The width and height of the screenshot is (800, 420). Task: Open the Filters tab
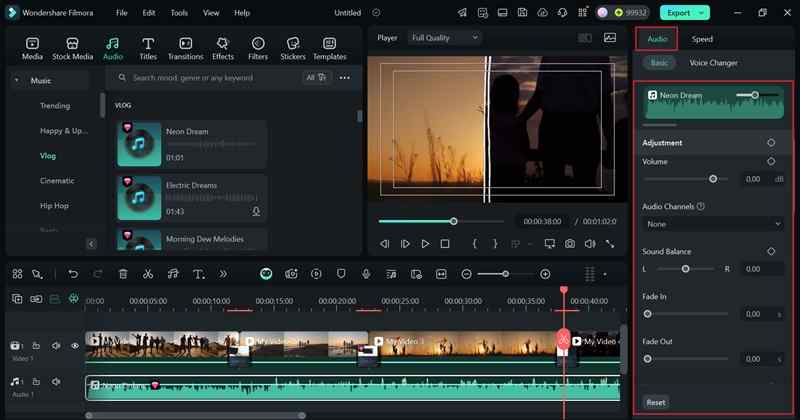pos(258,49)
